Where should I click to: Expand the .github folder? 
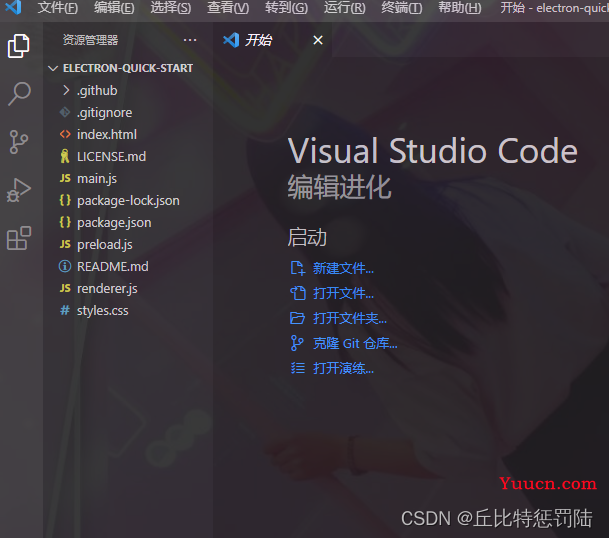66,91
